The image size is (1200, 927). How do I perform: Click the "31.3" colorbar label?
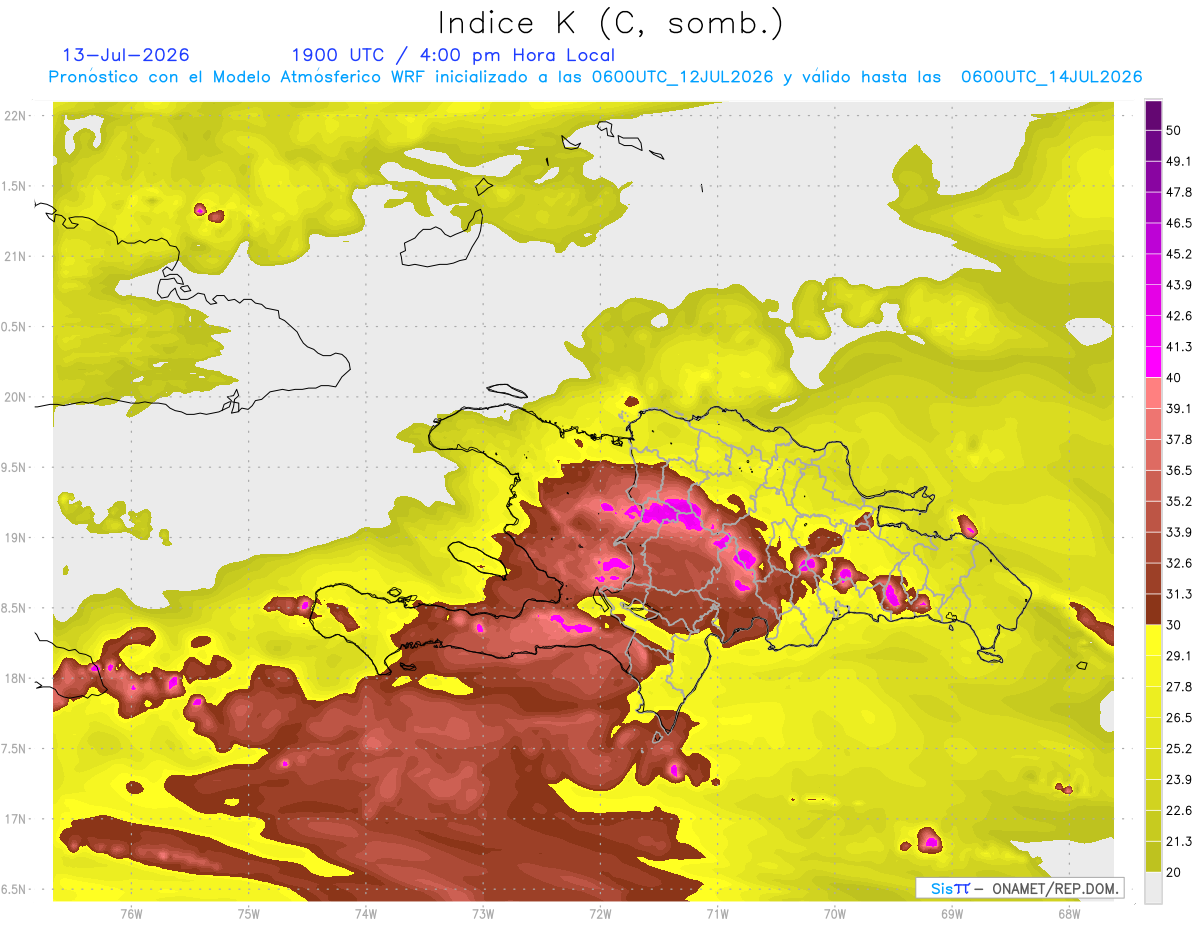(1179, 594)
